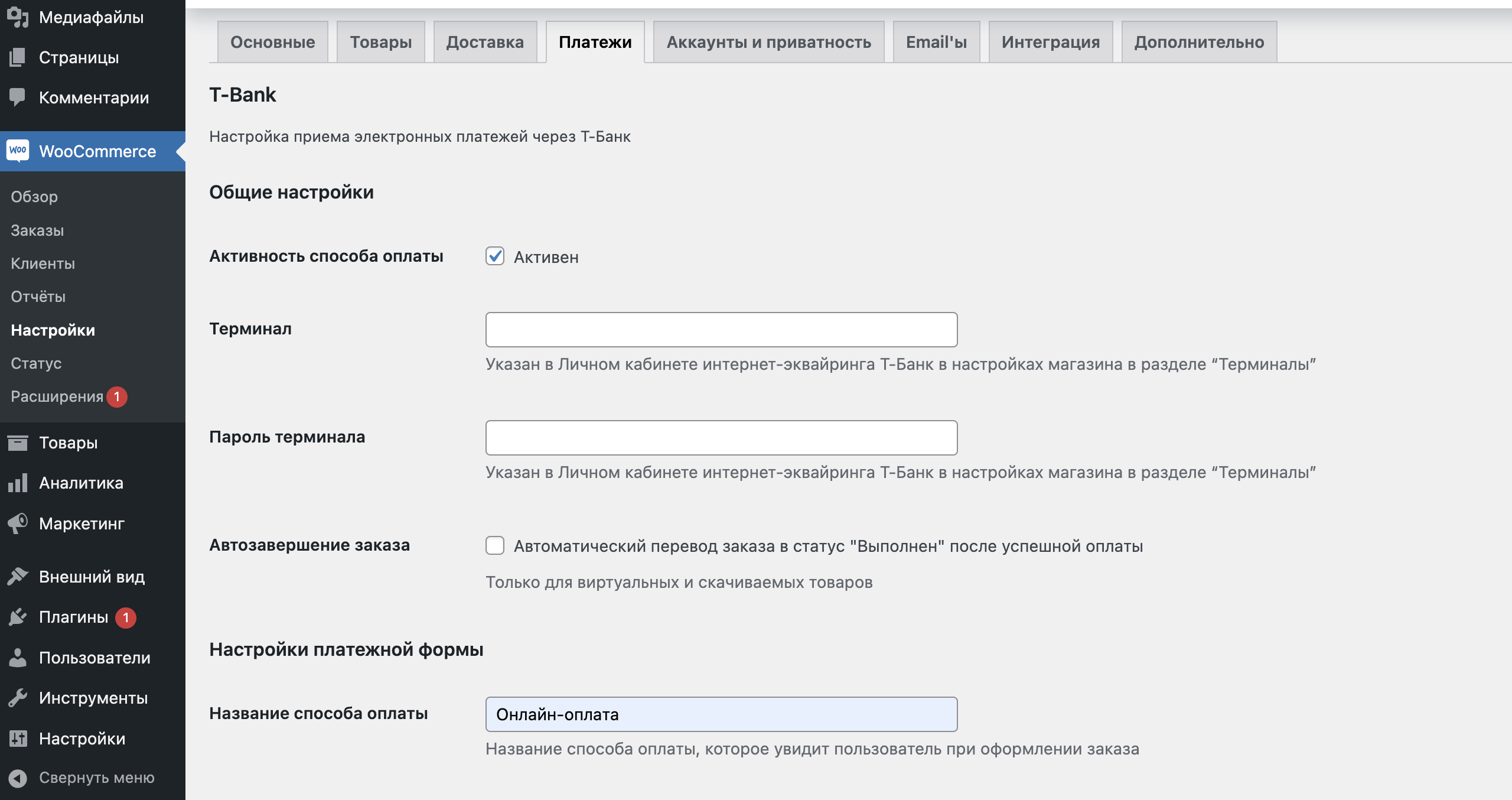Click the red badge next to Расширения

point(117,396)
